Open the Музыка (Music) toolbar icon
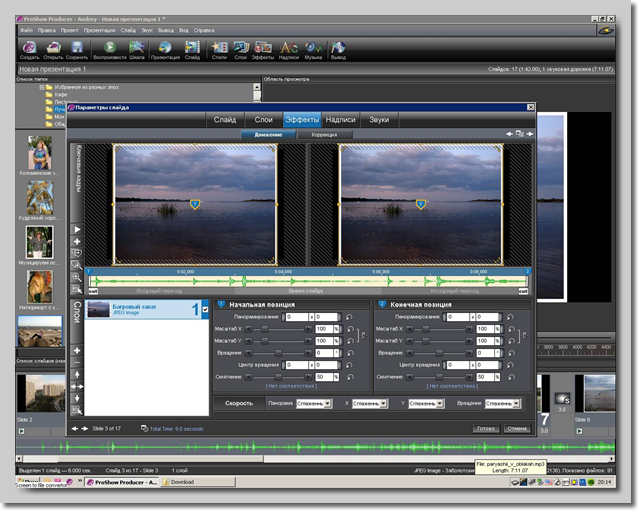Image resolution: width=638 pixels, height=510 pixels. click(313, 50)
